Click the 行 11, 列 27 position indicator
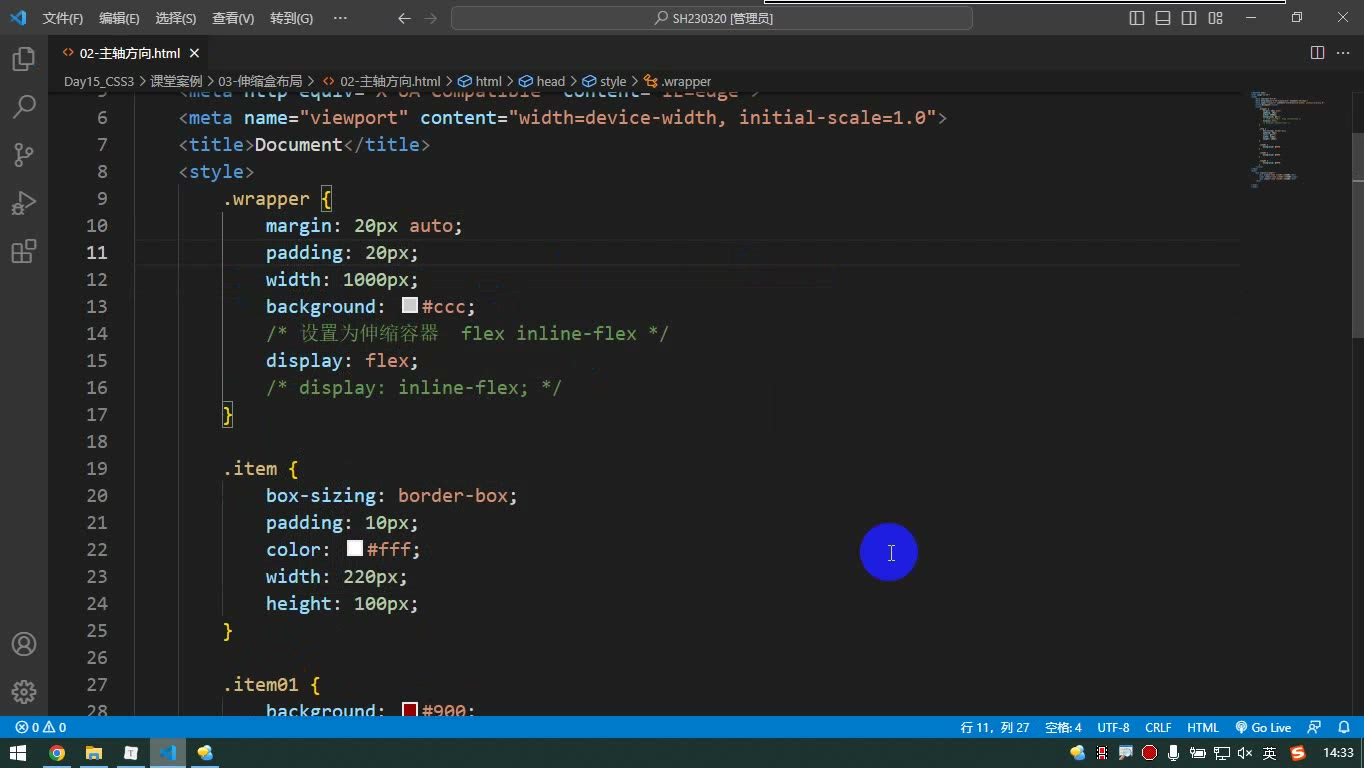The width and height of the screenshot is (1364, 768). click(995, 727)
